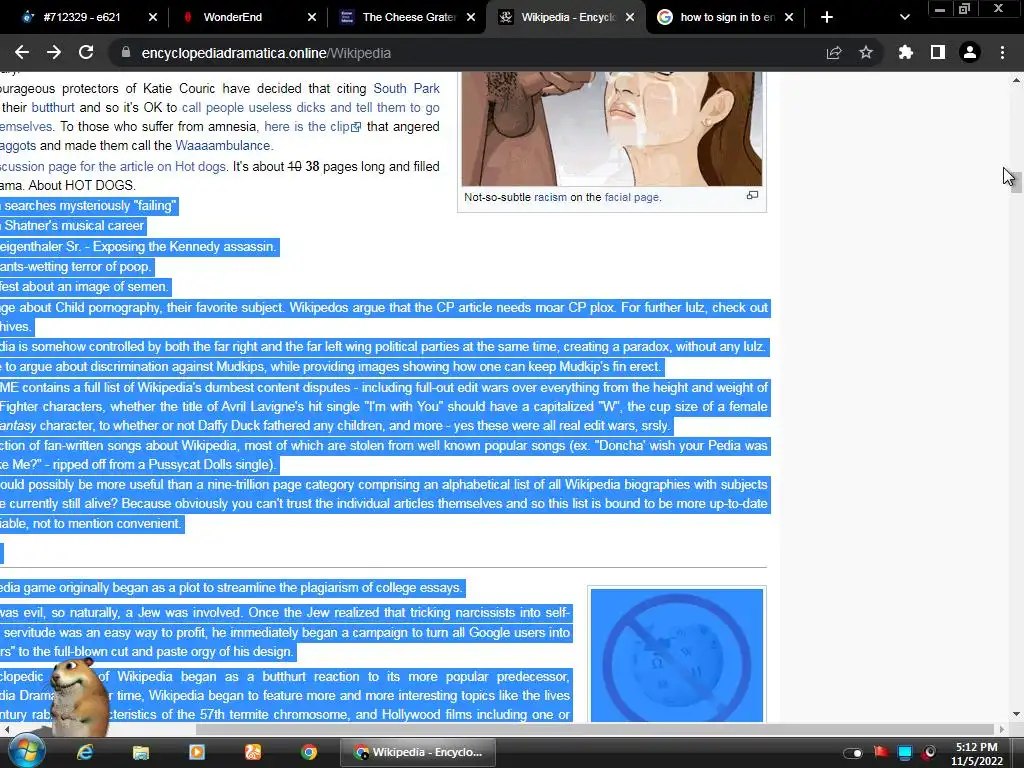Share this page icon in address bar
Viewport: 1024px width, 768px height.
tap(833, 53)
